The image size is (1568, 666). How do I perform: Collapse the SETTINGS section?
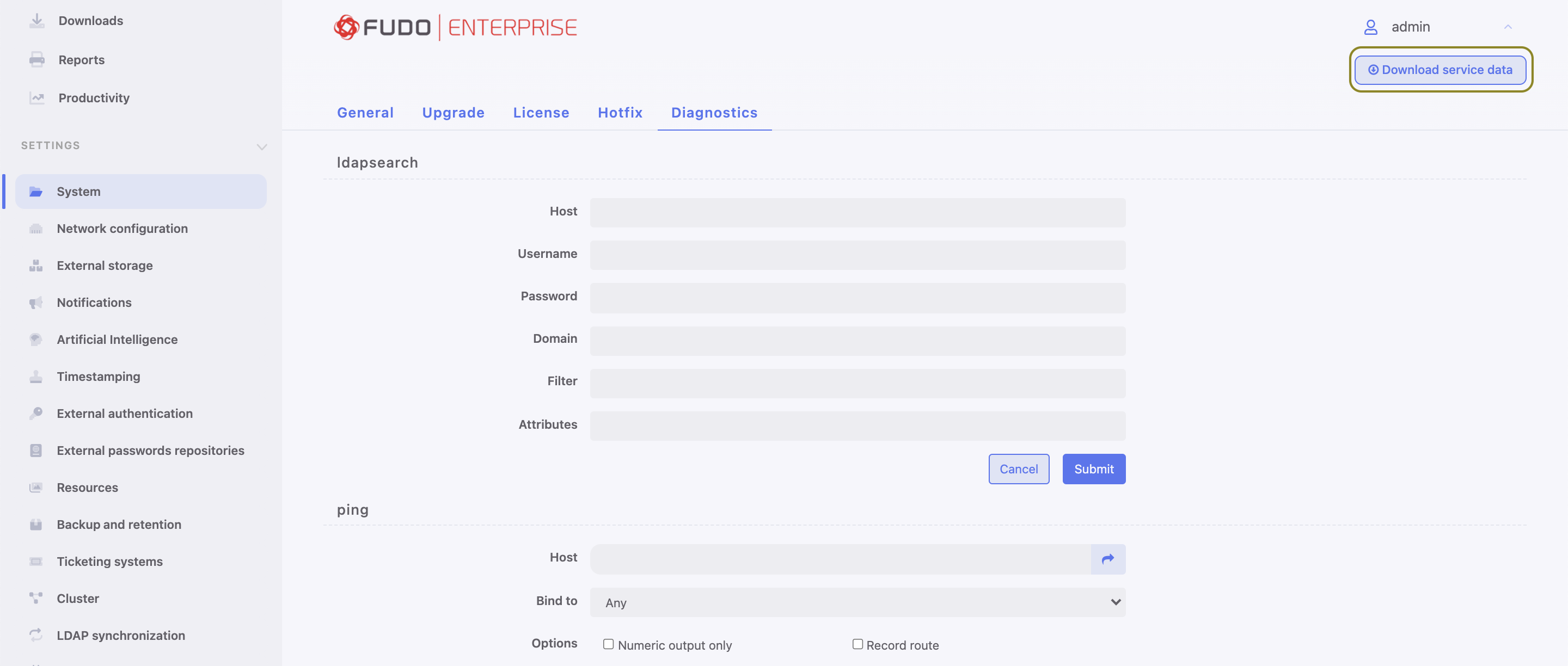tap(262, 146)
